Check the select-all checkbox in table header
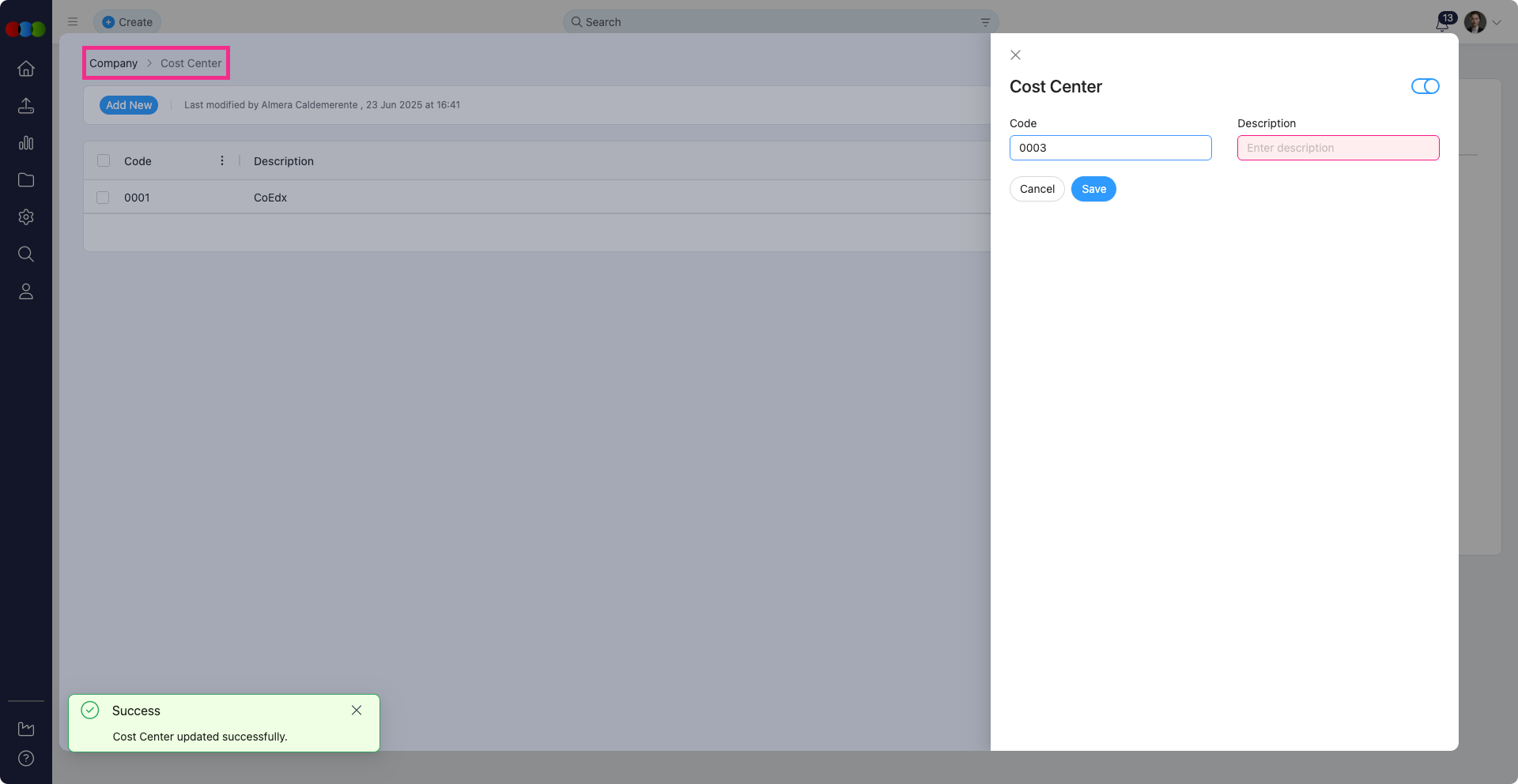This screenshot has width=1518, height=784. [104, 161]
